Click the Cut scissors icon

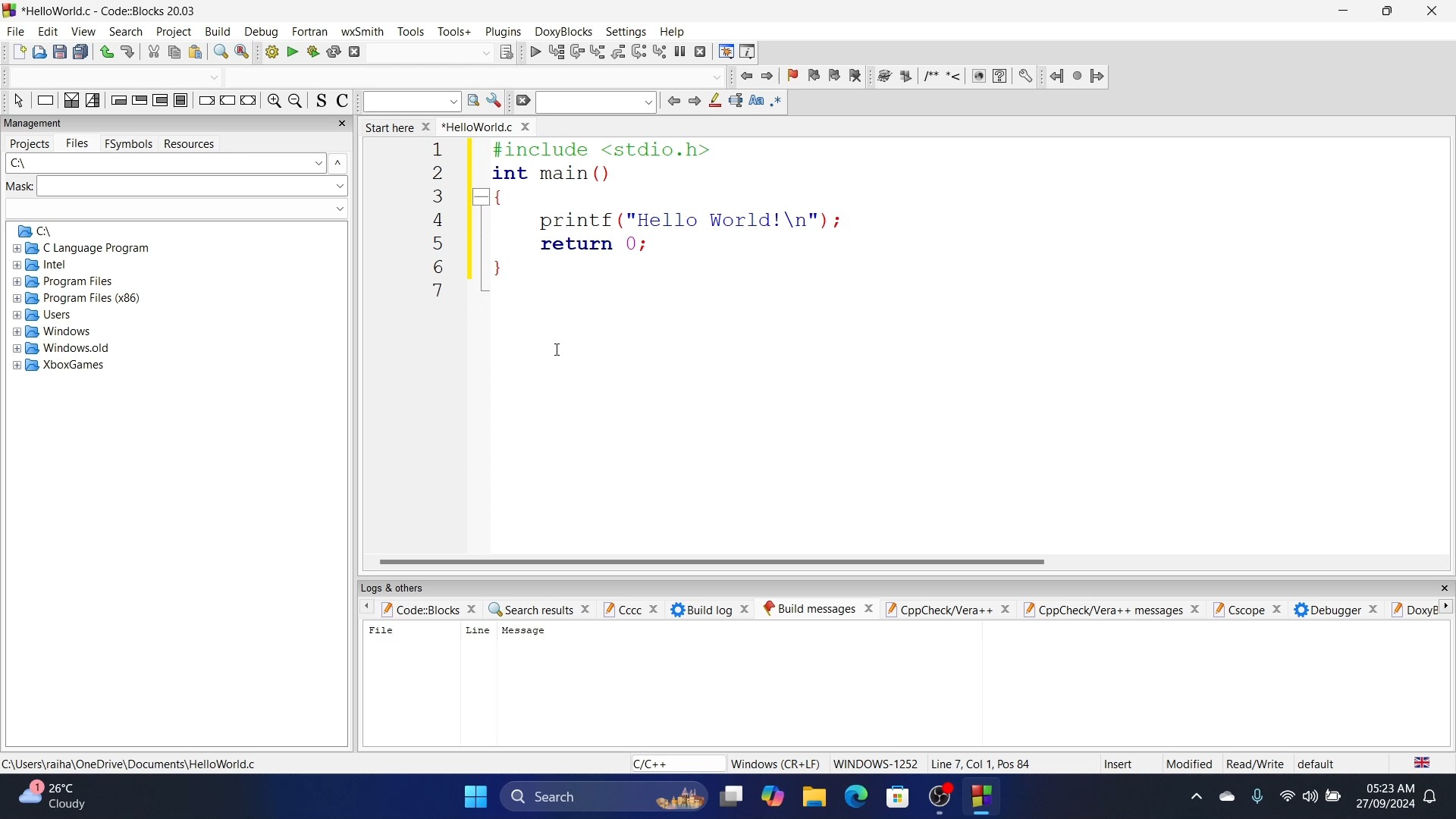pos(154,53)
